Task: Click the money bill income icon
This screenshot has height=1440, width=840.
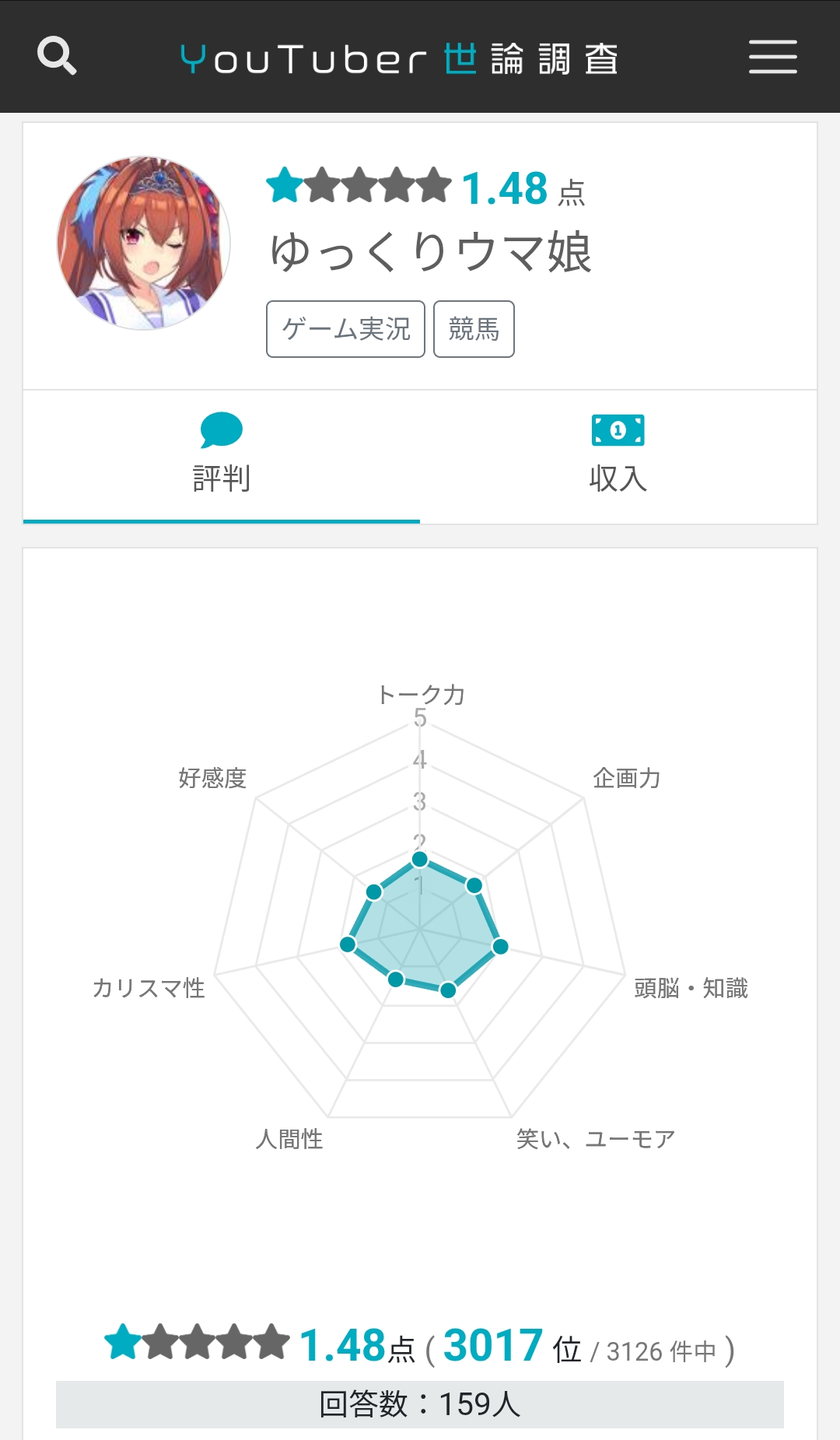Action: pyautogui.click(x=618, y=429)
